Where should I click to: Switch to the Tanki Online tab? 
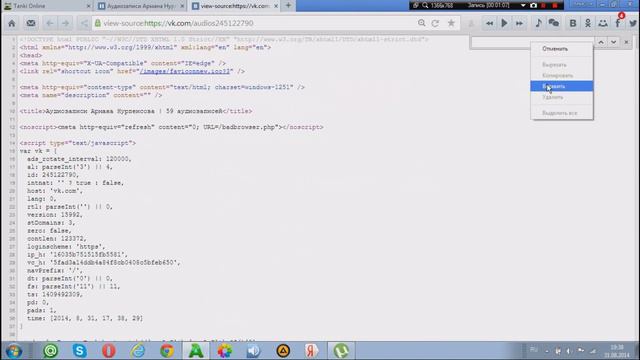(47, 6)
